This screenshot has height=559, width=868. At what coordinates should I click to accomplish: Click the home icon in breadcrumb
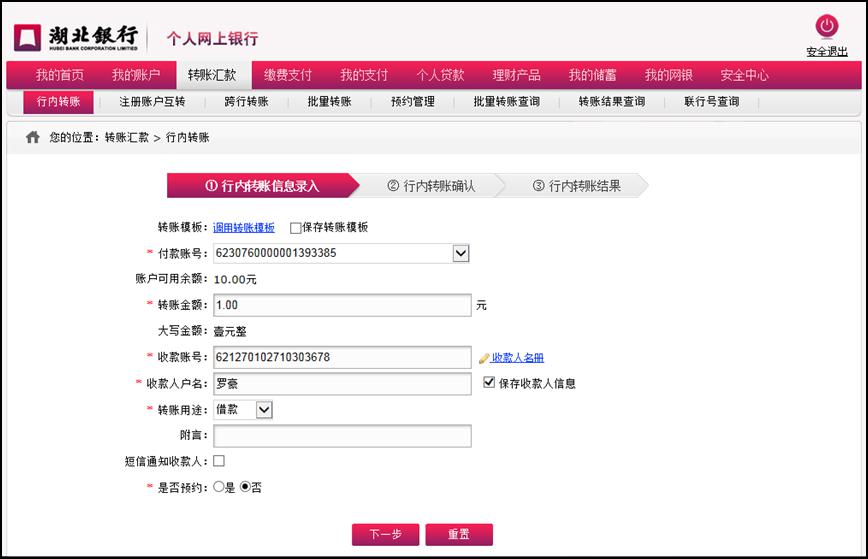point(32,137)
